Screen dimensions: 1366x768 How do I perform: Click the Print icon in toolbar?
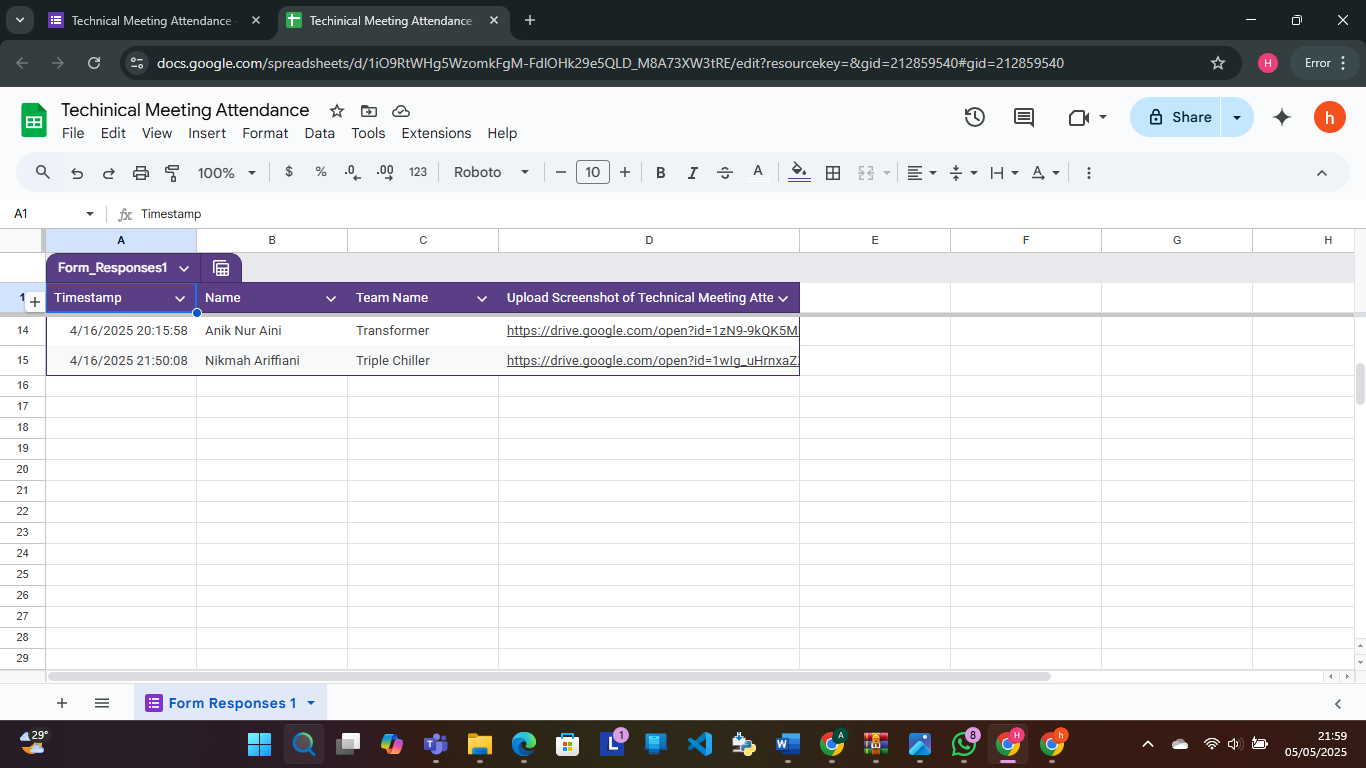(140, 173)
